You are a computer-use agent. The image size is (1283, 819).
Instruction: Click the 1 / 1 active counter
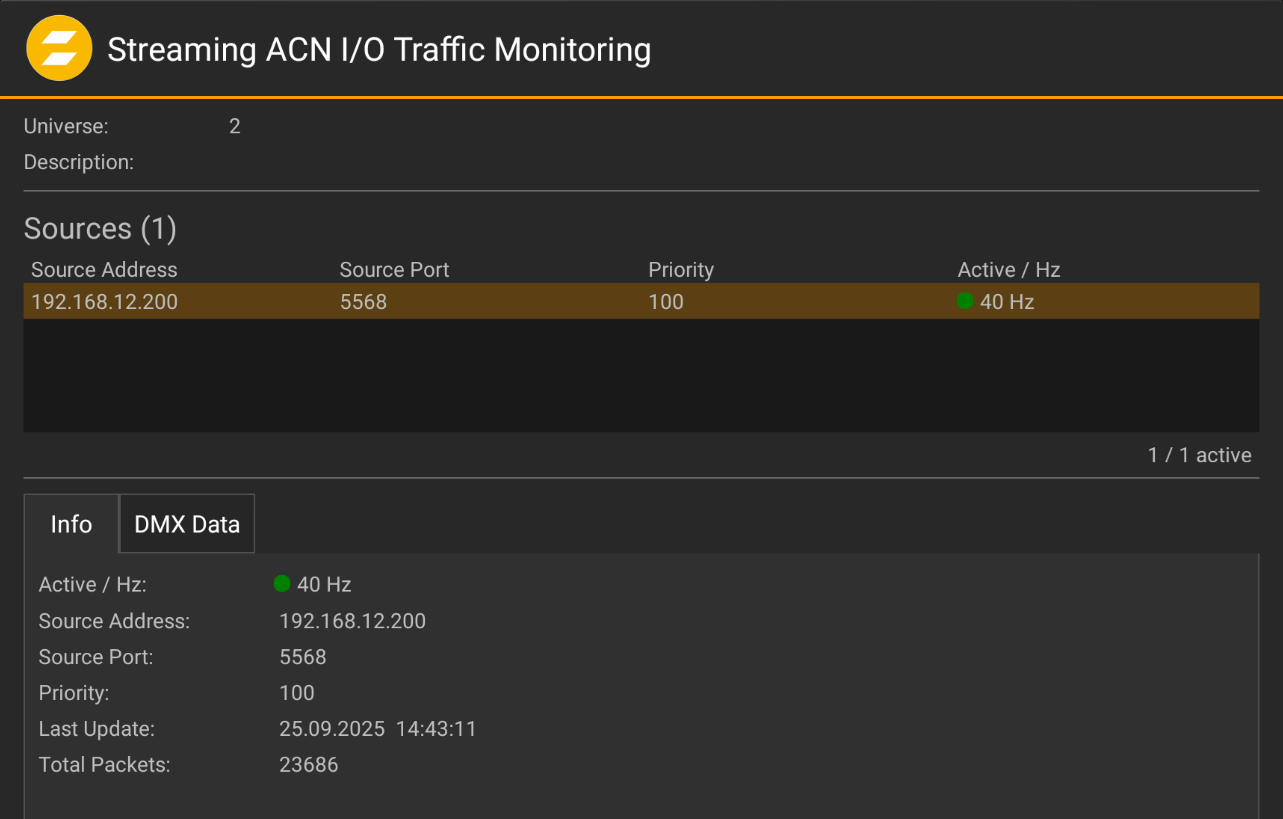(1200, 455)
